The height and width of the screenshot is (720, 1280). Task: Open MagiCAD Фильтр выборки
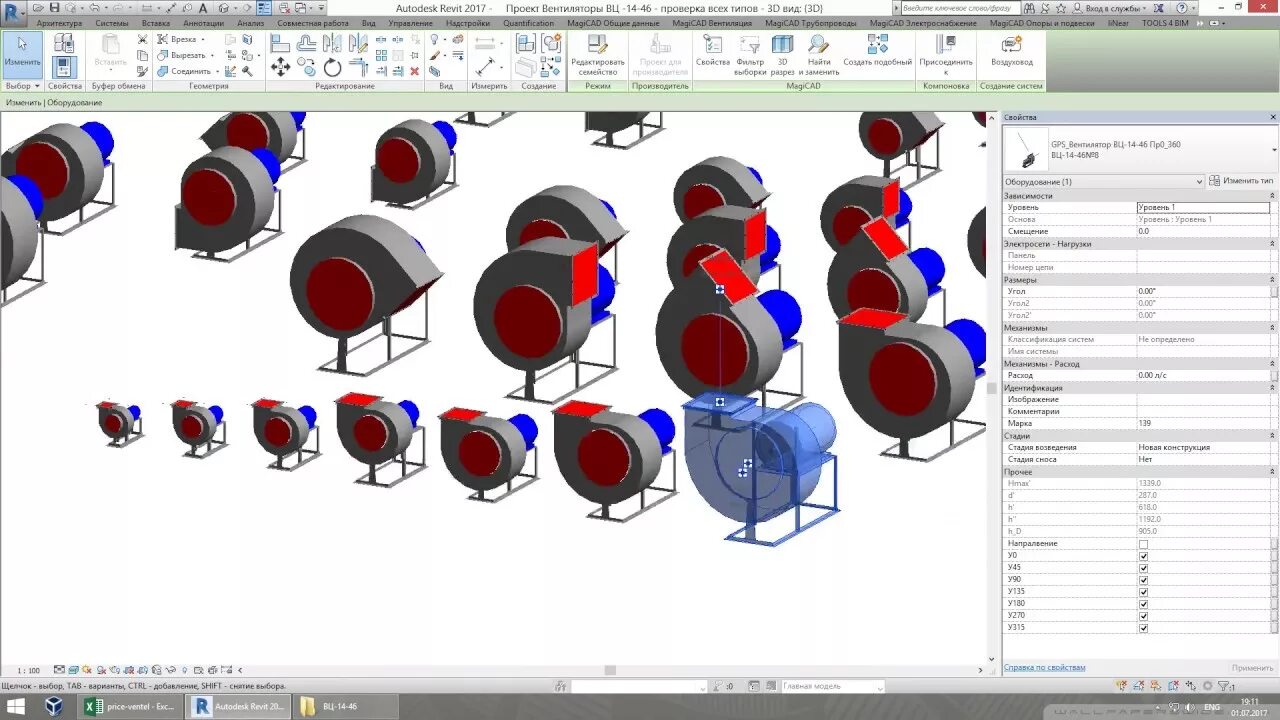pos(750,55)
